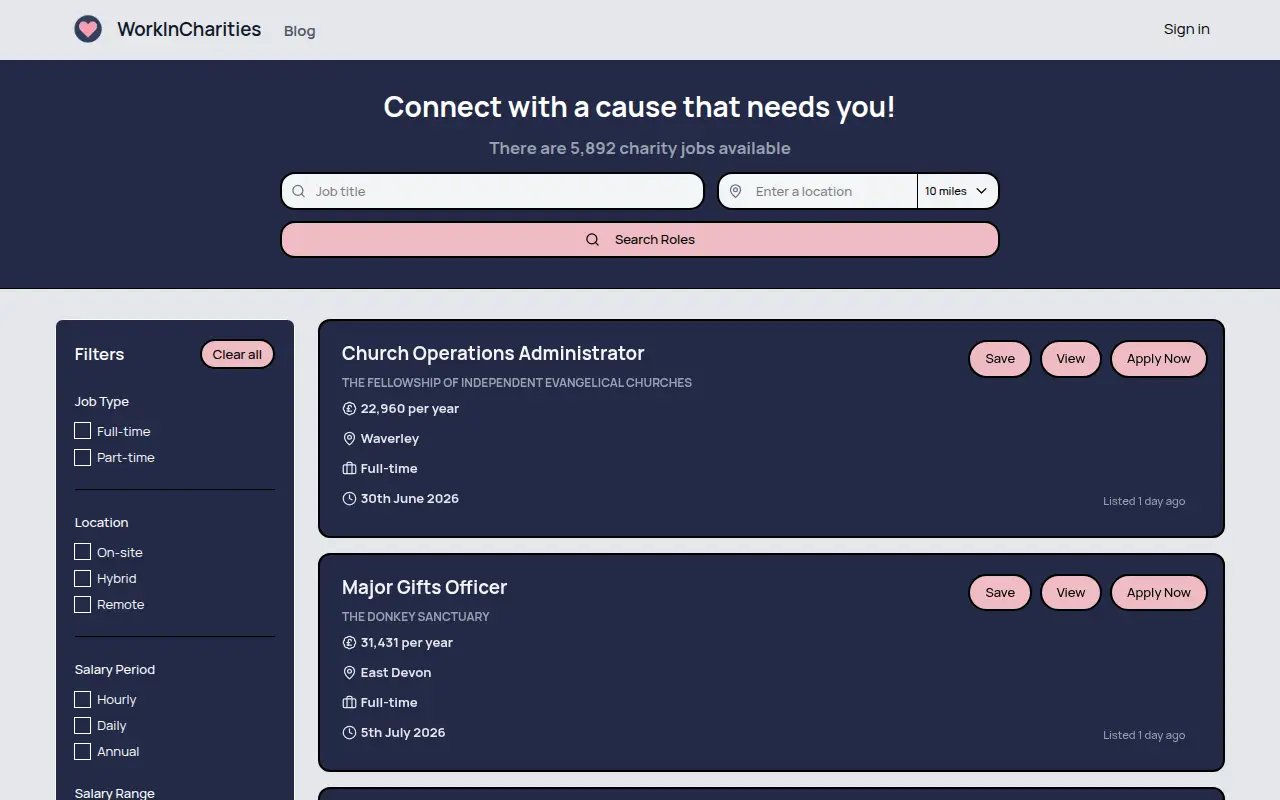Enable the Remote location filter
Image resolution: width=1280 pixels, height=800 pixels.
tap(83, 604)
